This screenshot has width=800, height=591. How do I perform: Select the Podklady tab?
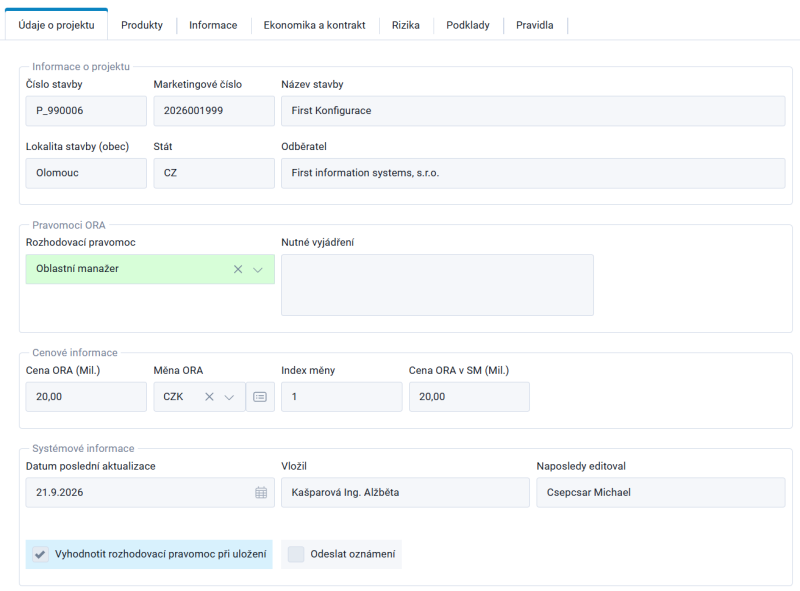pyautogui.click(x=468, y=25)
